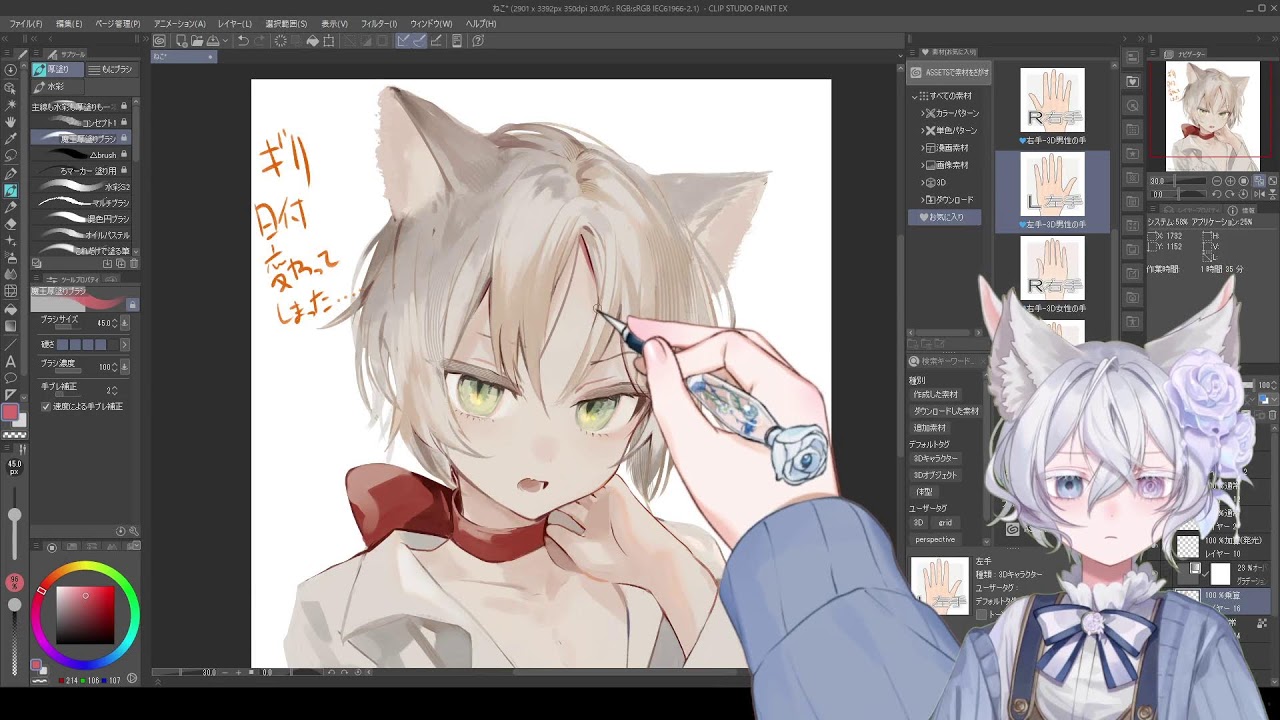Click the help question mark icon

(x=478, y=41)
